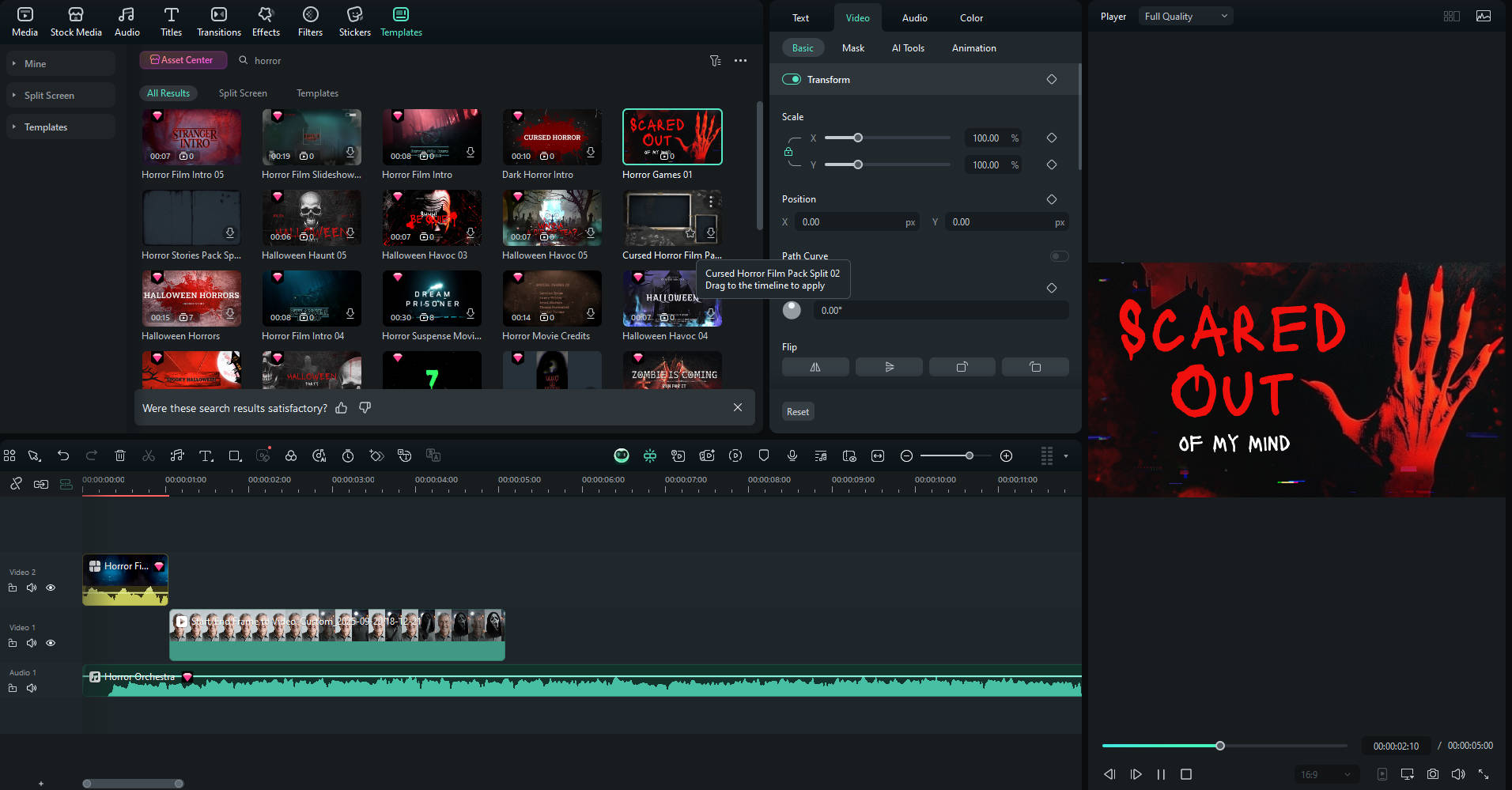This screenshot has width=1512, height=790.
Task: Switch to the Text tab in properties panel
Action: [801, 17]
